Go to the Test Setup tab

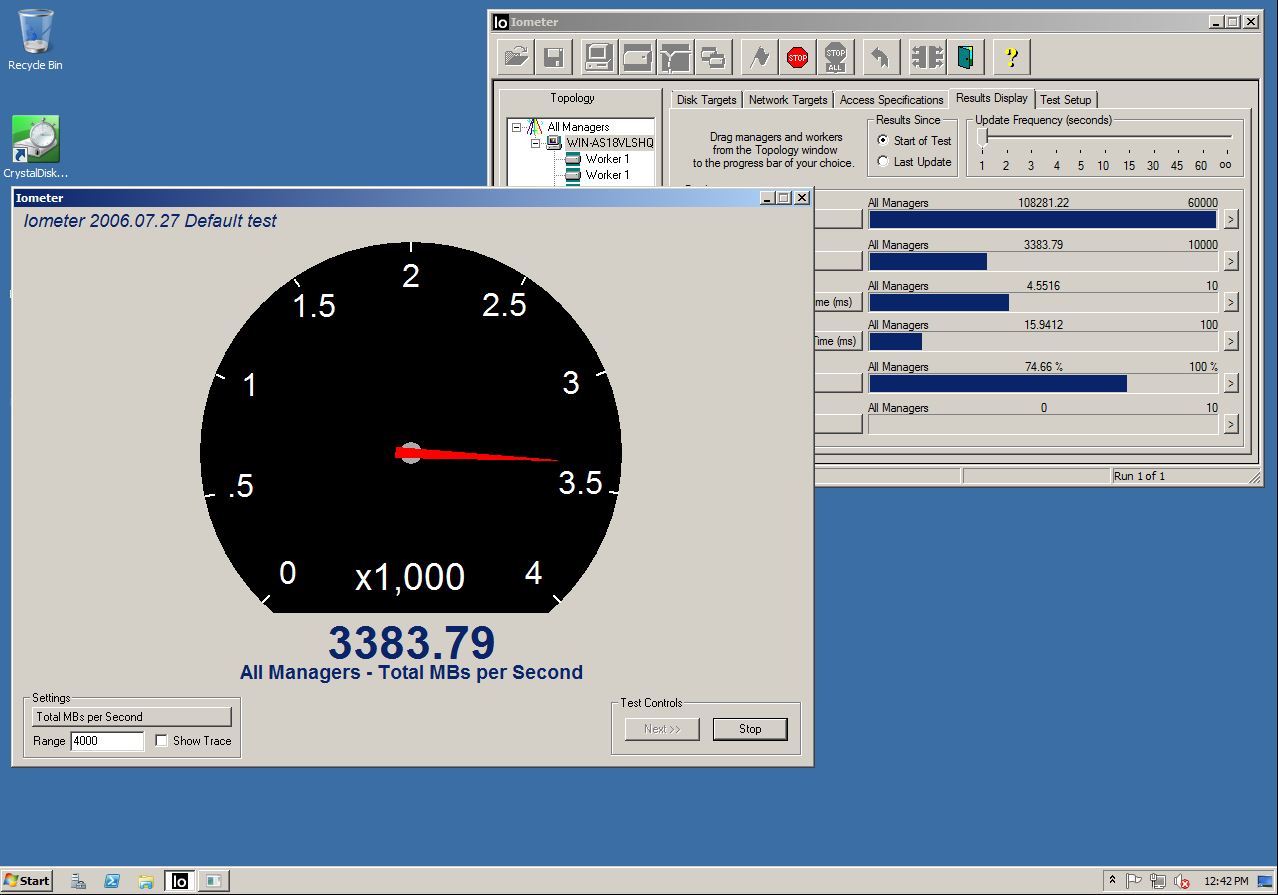pos(1066,100)
